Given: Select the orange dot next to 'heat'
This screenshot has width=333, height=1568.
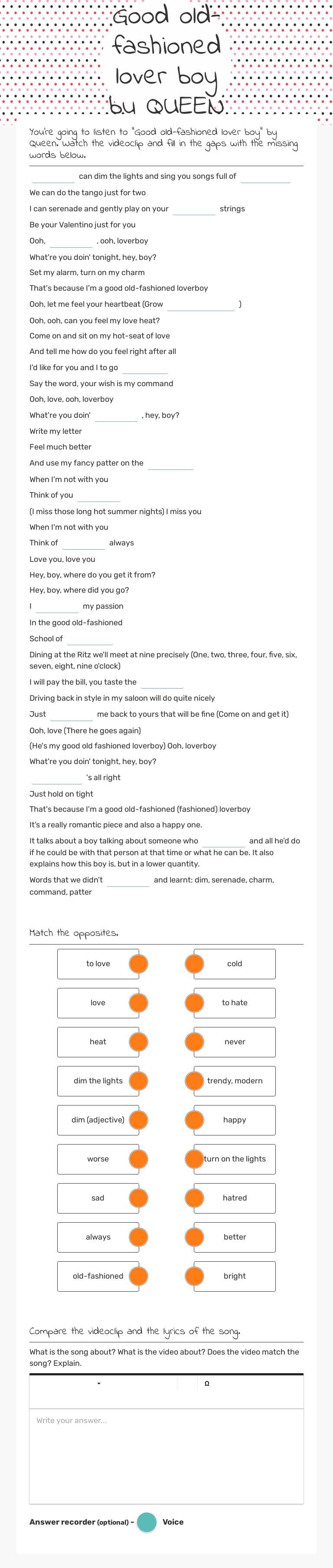Looking at the screenshot, I should 138,1041.
